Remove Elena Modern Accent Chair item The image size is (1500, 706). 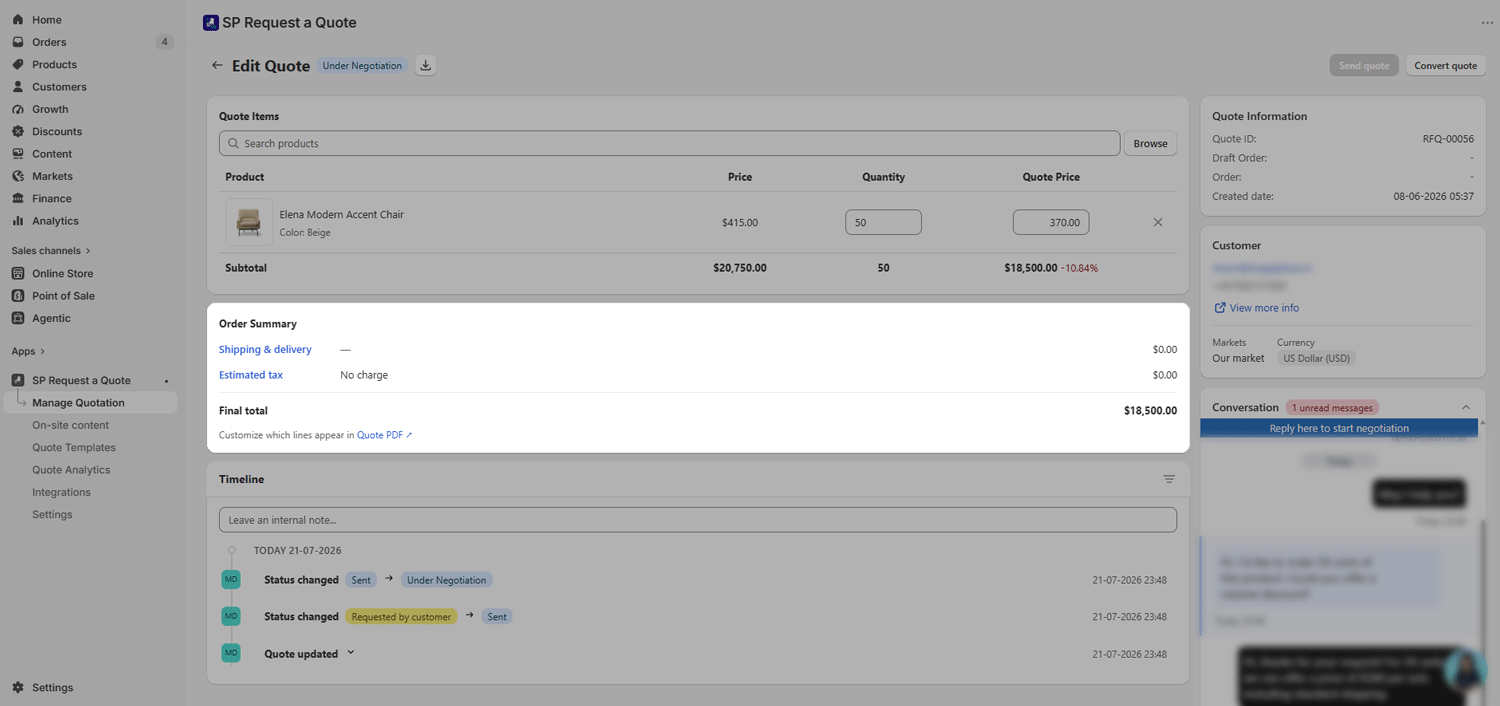[x=1158, y=222]
